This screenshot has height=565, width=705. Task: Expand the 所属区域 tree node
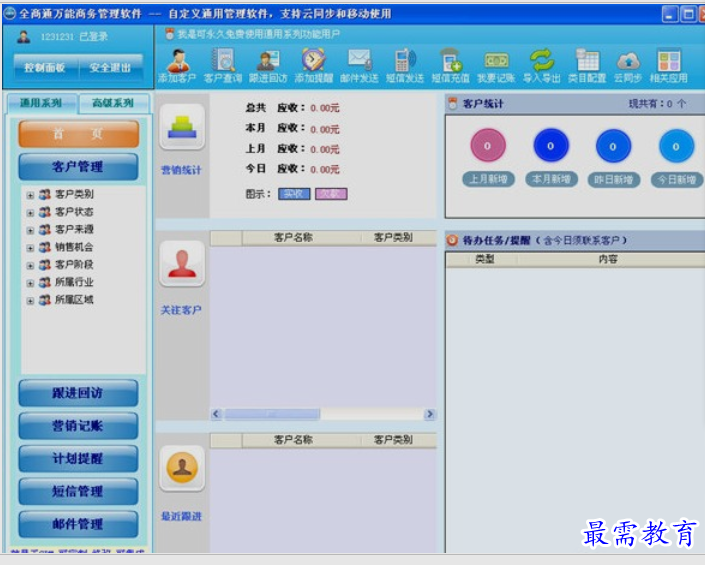pos(30,301)
